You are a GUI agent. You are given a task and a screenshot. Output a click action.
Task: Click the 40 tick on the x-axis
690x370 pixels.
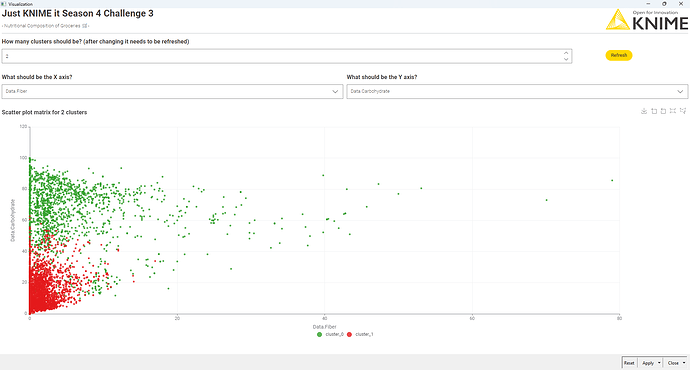[325, 318]
